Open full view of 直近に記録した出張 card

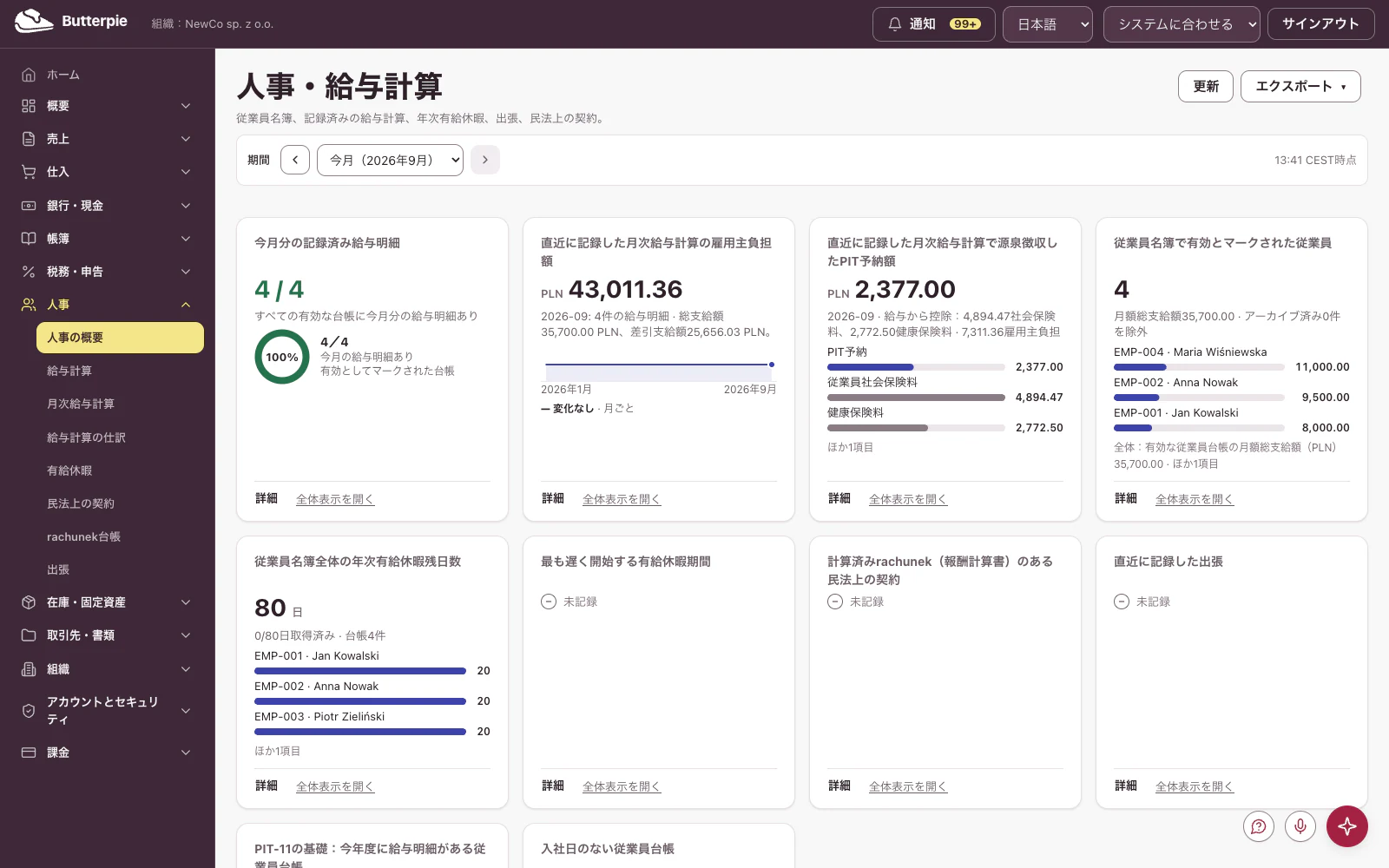coord(1195,786)
